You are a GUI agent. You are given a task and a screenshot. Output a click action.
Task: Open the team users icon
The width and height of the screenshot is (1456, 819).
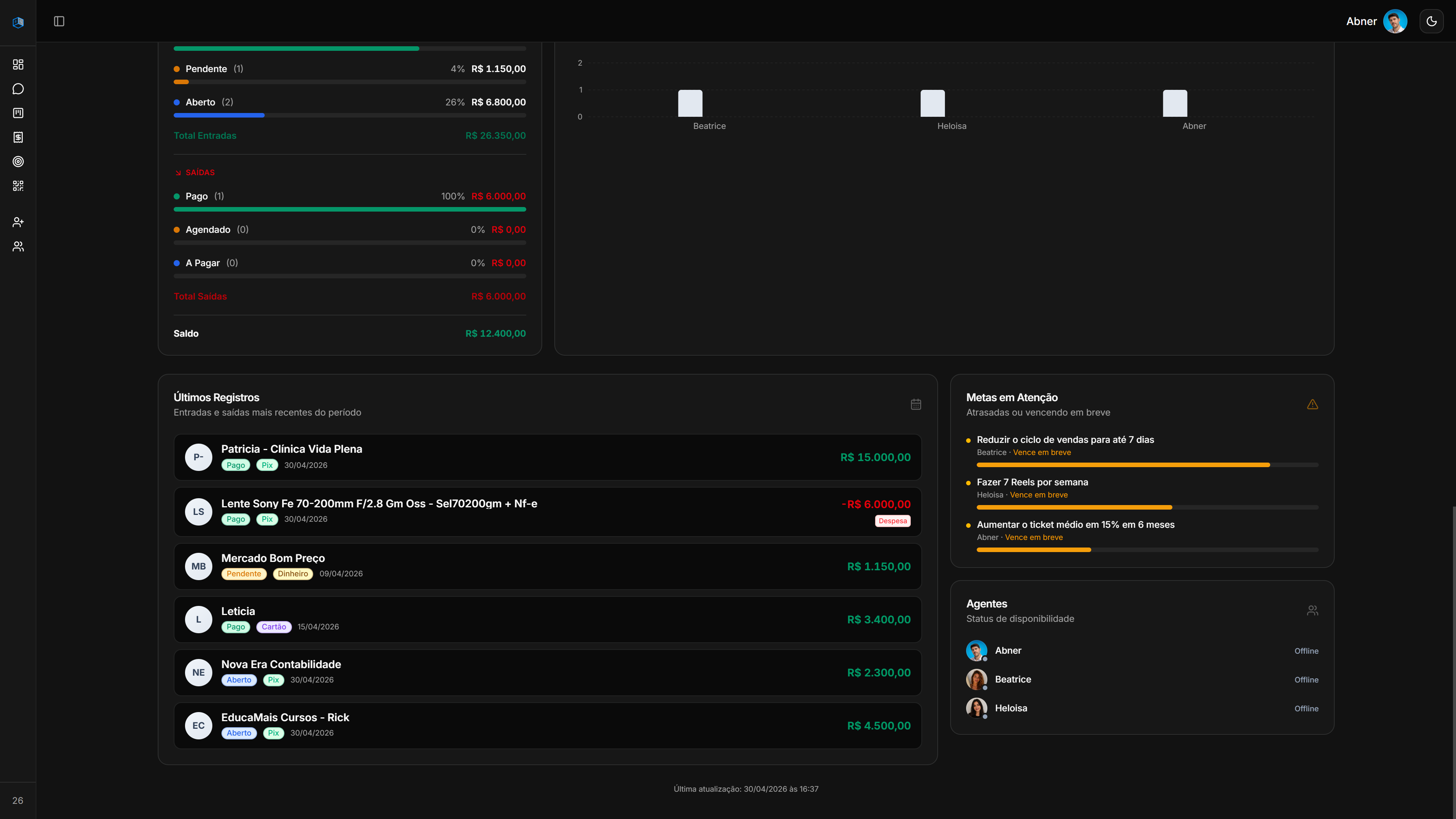click(18, 246)
